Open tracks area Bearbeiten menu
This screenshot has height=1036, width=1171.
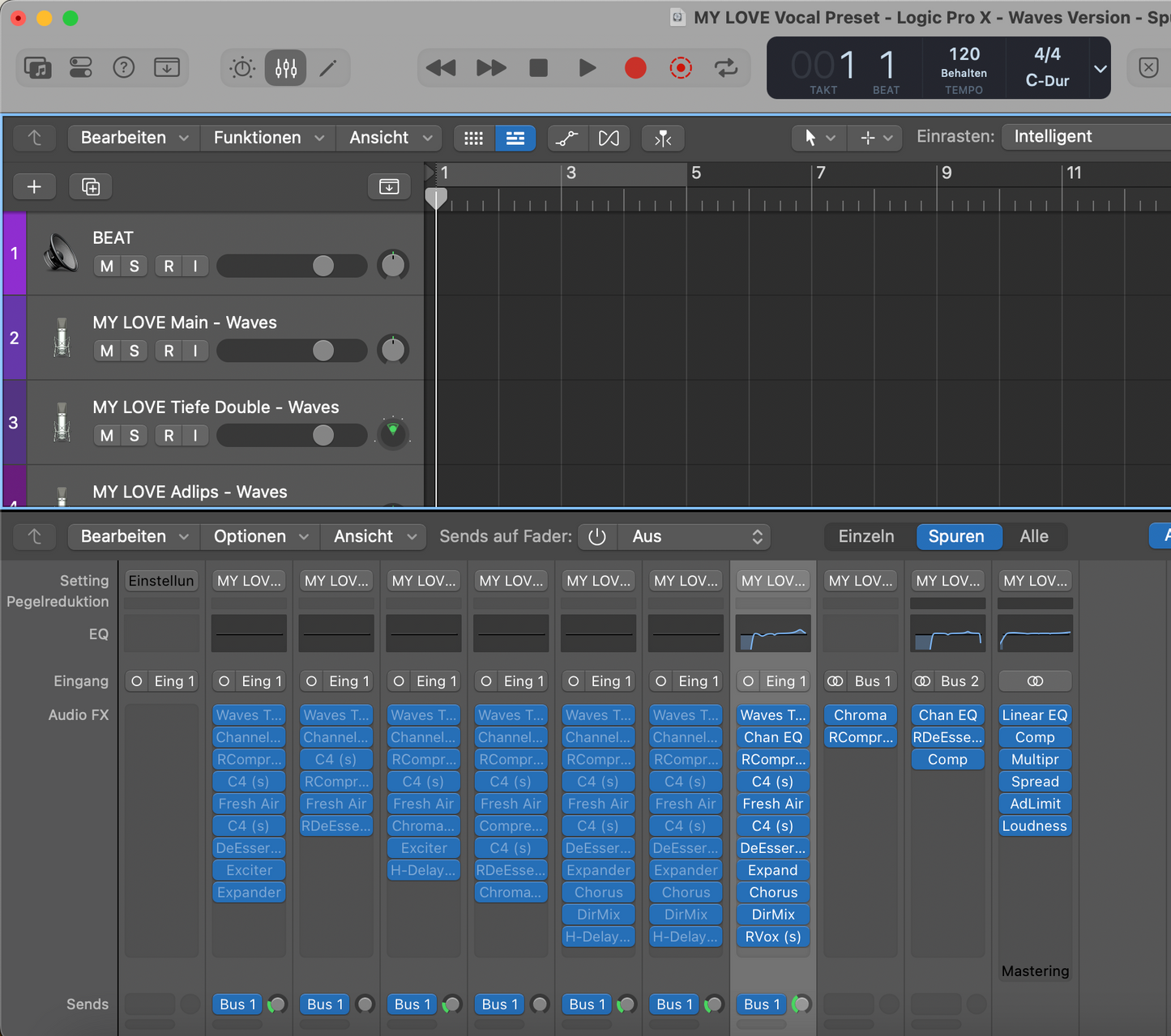[134, 138]
